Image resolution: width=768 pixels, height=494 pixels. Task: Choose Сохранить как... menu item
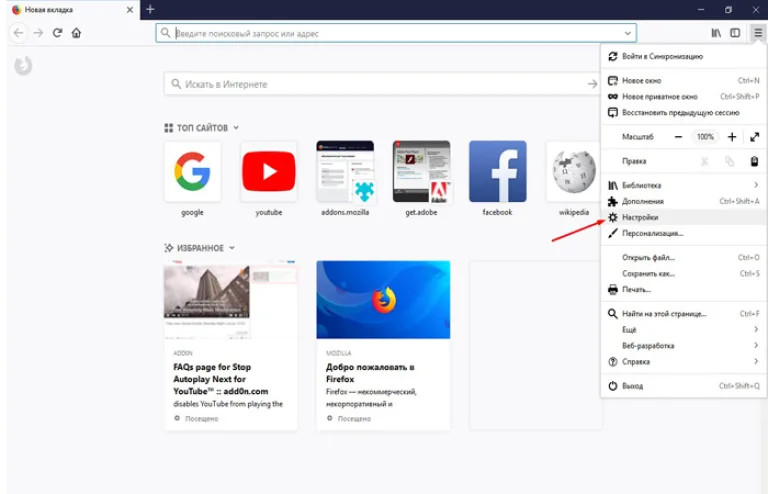684,274
